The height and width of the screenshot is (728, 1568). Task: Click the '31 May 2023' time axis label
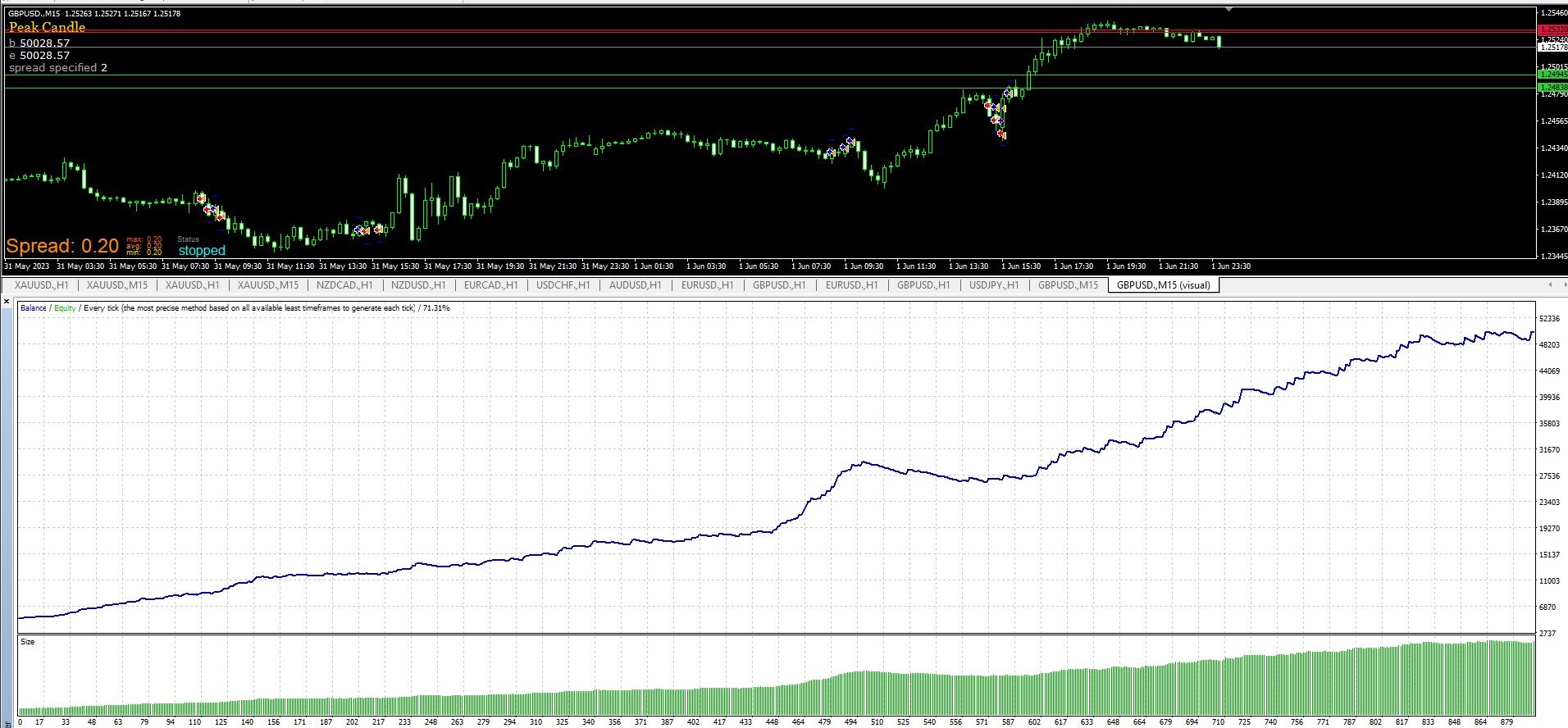tap(27, 266)
